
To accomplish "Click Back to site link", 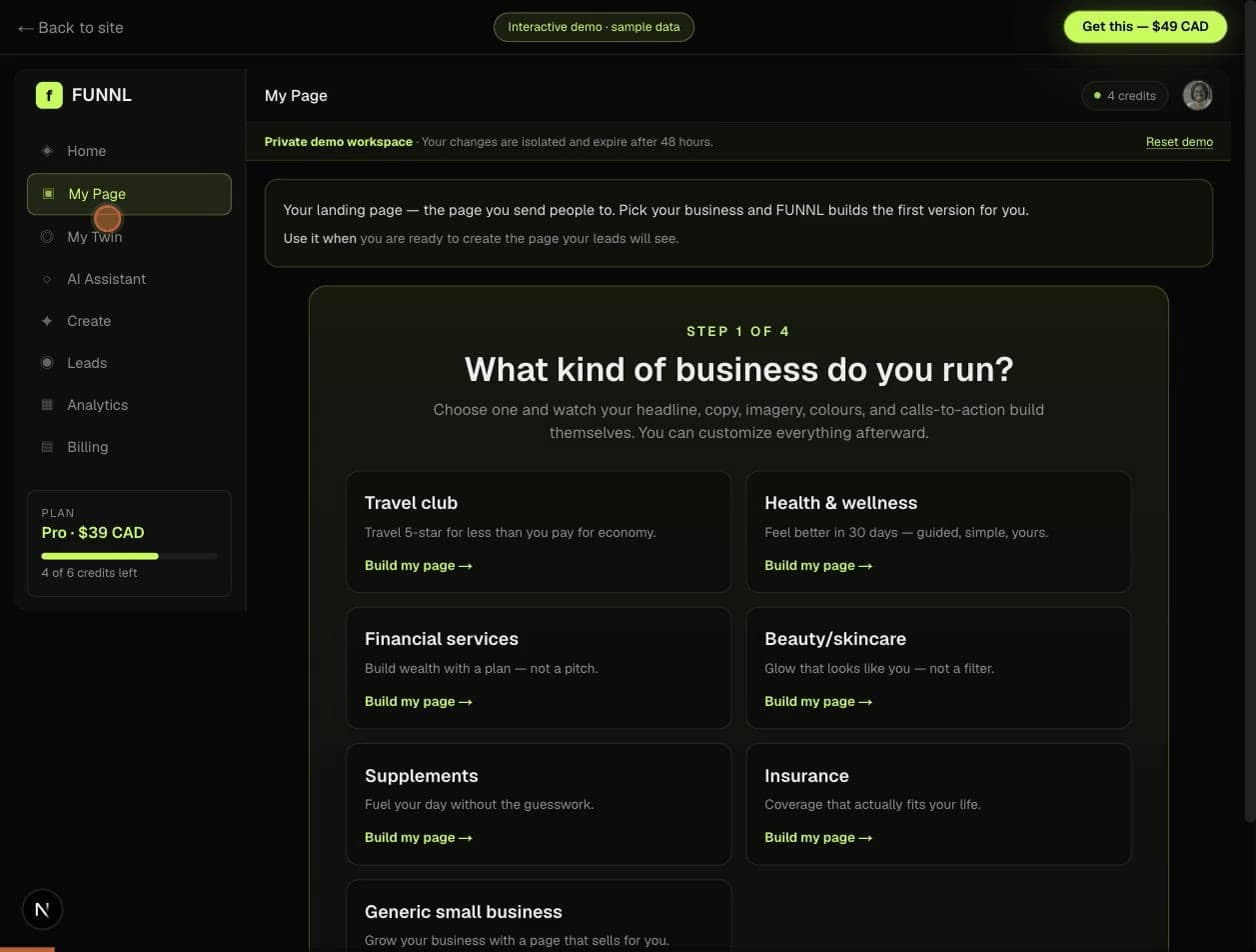I will [70, 27].
